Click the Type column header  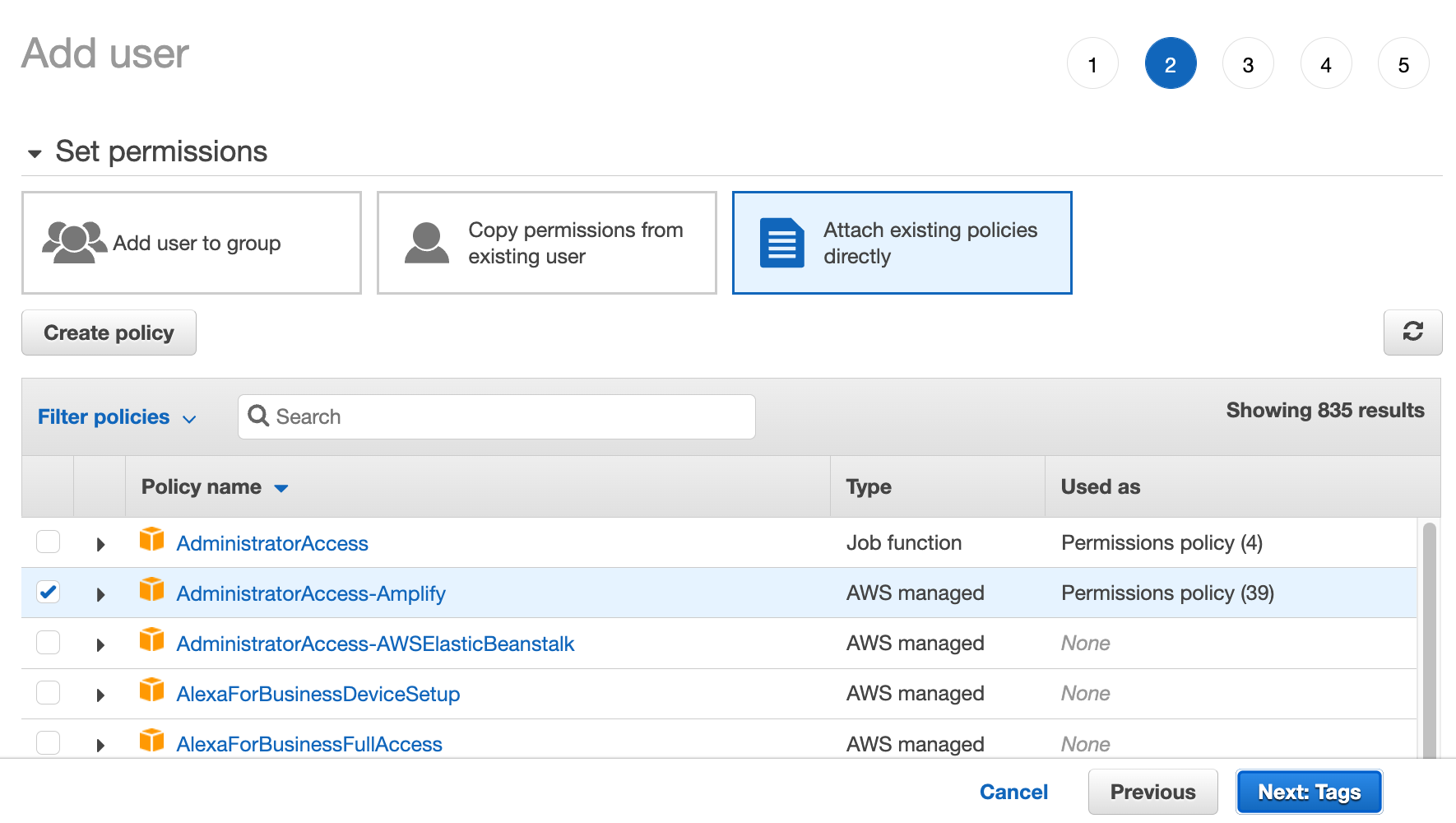point(938,486)
